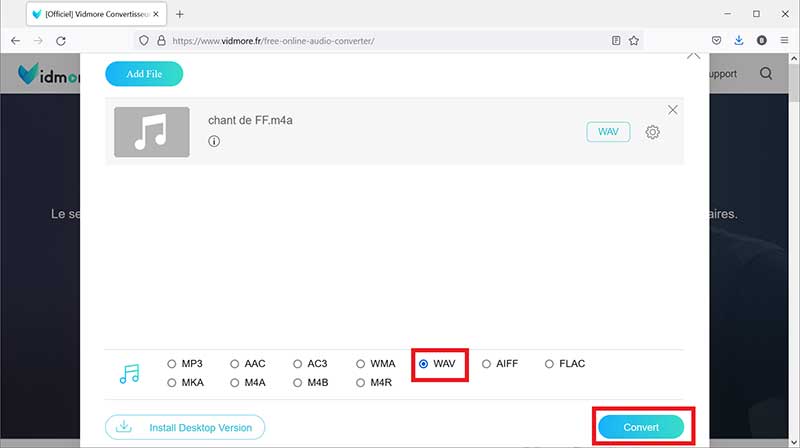Click the info icon under chant de FF.m4a
This screenshot has width=800, height=448.
[x=214, y=142]
